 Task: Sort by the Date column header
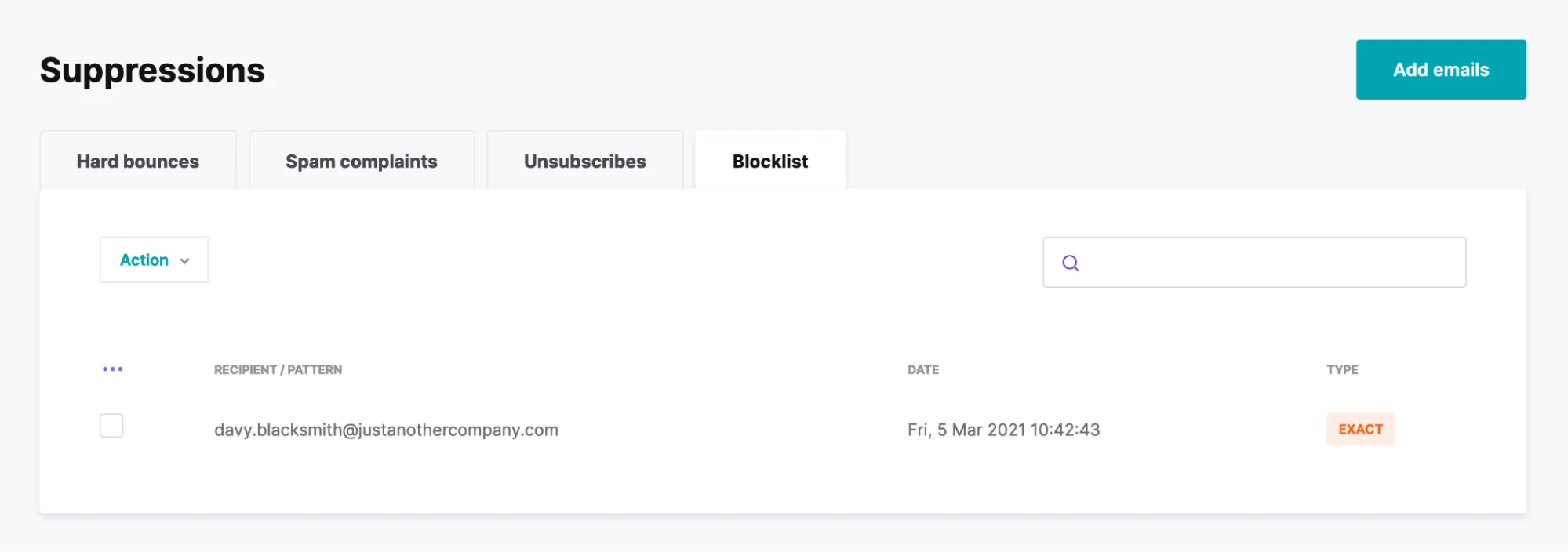point(922,370)
